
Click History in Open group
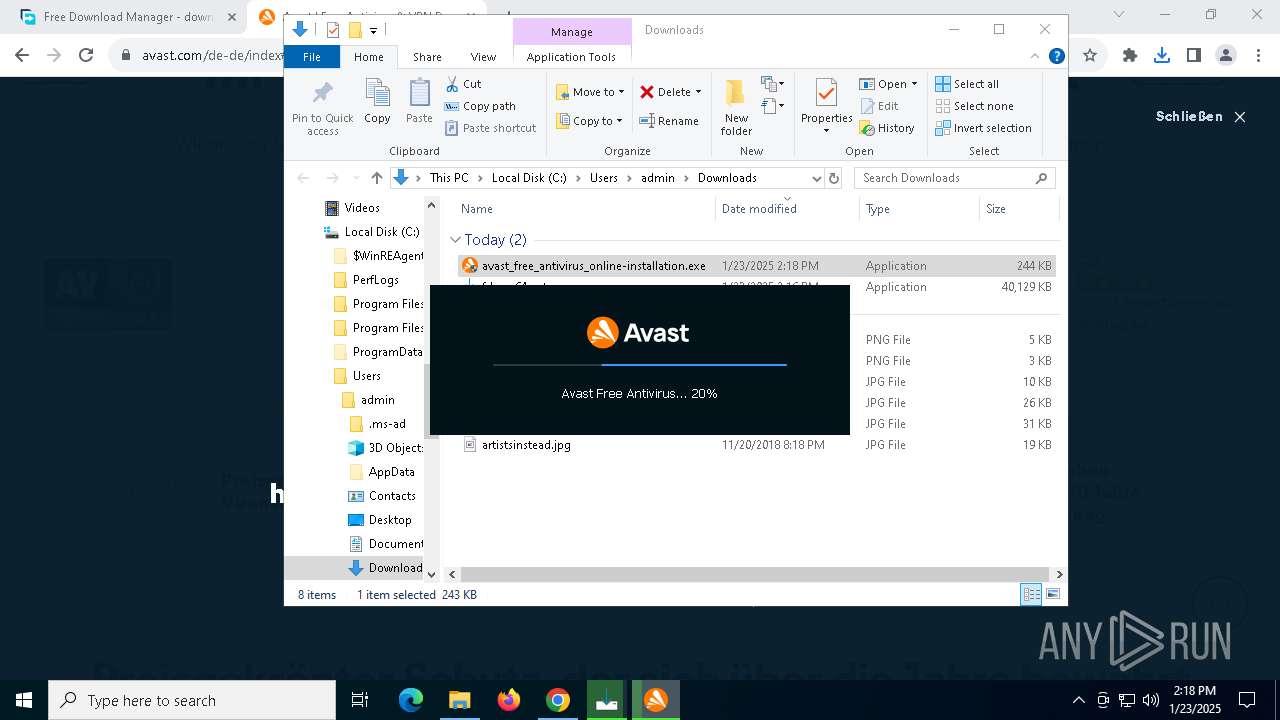[887, 128]
